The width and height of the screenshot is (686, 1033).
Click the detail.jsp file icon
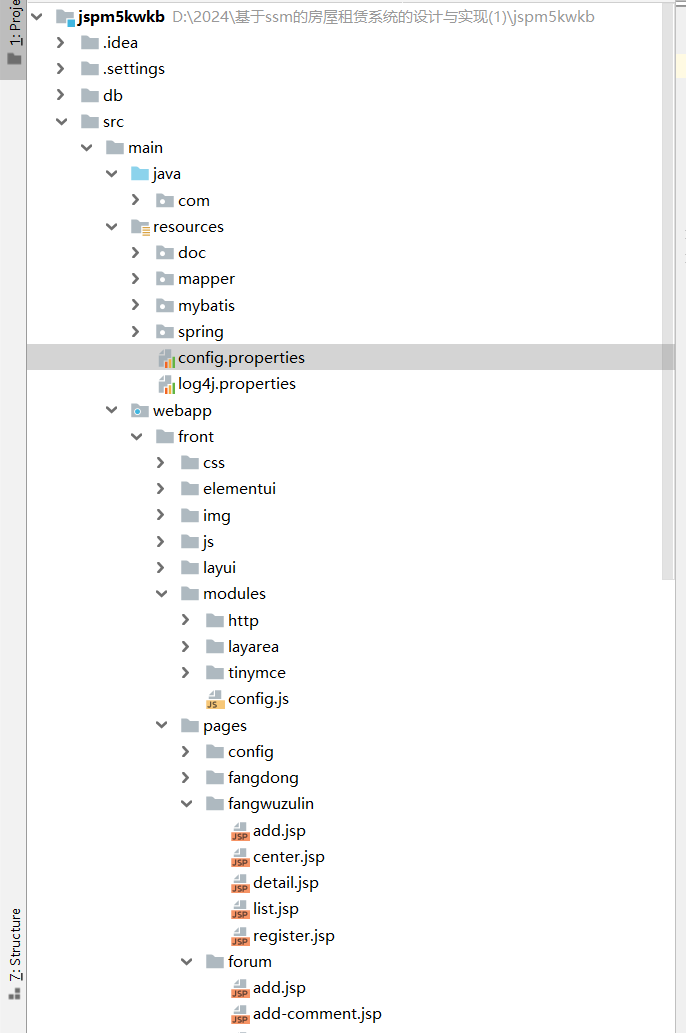click(x=240, y=883)
